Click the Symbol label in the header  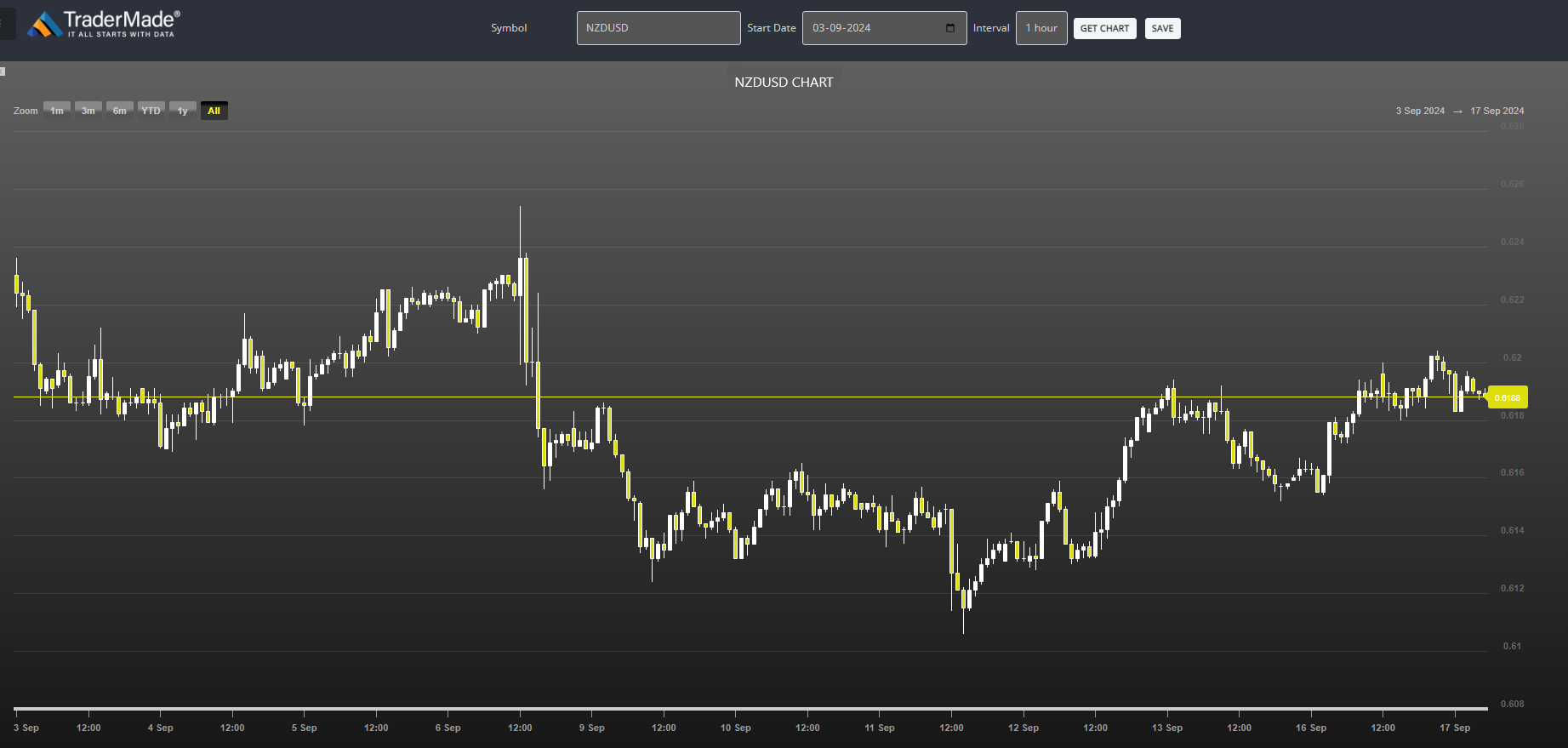point(509,28)
